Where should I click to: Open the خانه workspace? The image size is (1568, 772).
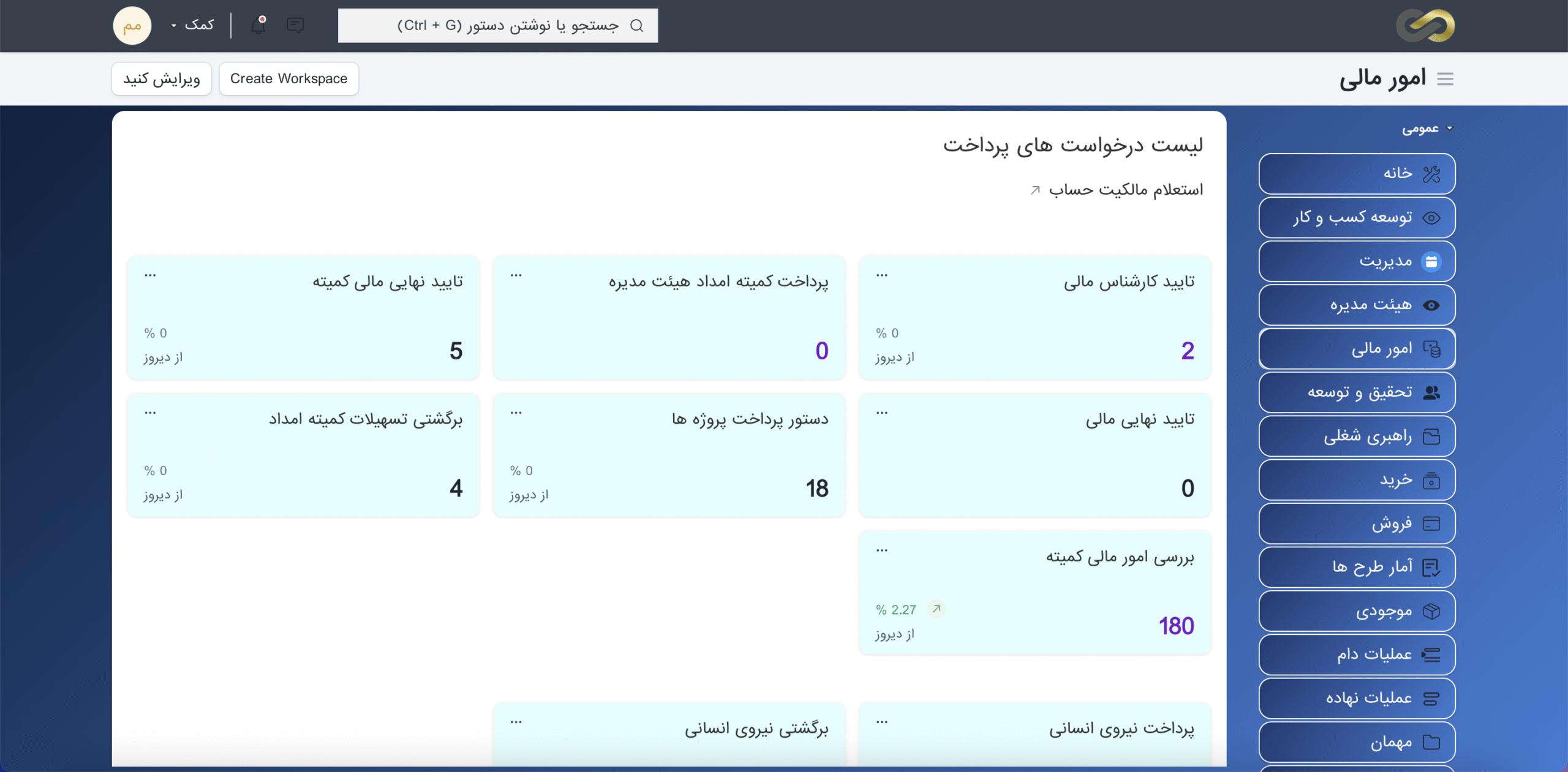[1357, 174]
